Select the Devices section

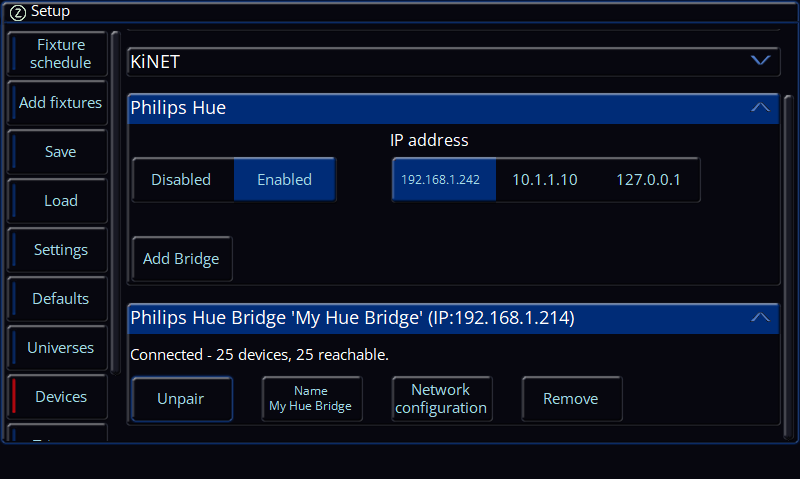[x=58, y=396]
